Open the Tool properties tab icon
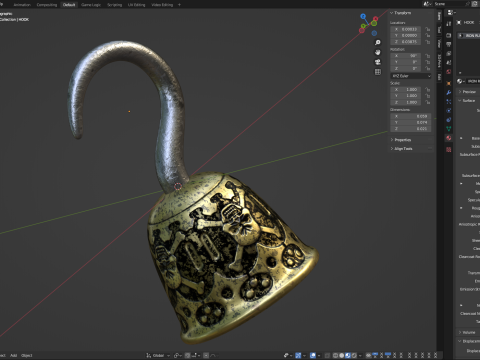 [x=449, y=23]
